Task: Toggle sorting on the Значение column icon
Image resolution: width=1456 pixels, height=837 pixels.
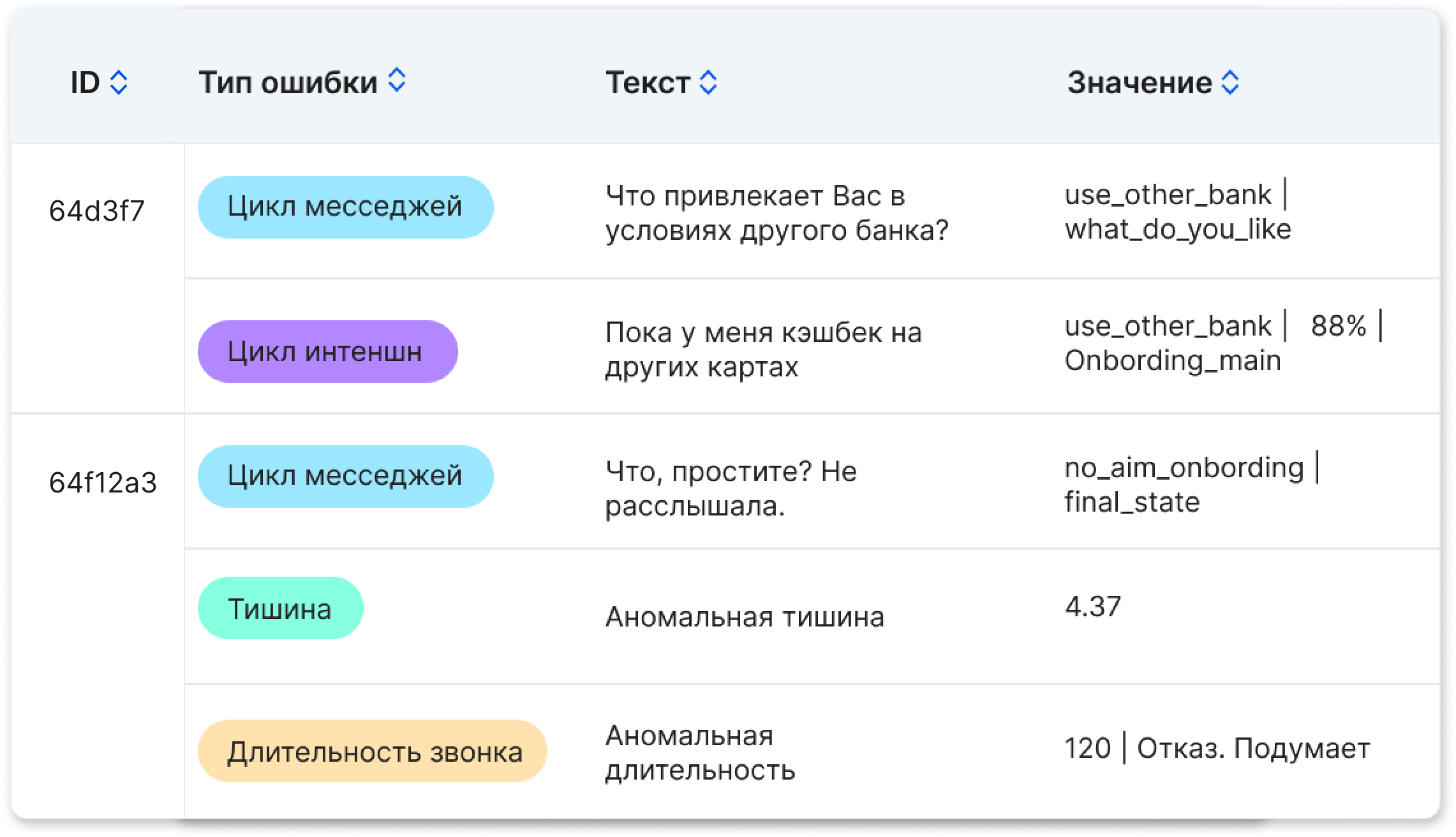Action: coord(1229,83)
